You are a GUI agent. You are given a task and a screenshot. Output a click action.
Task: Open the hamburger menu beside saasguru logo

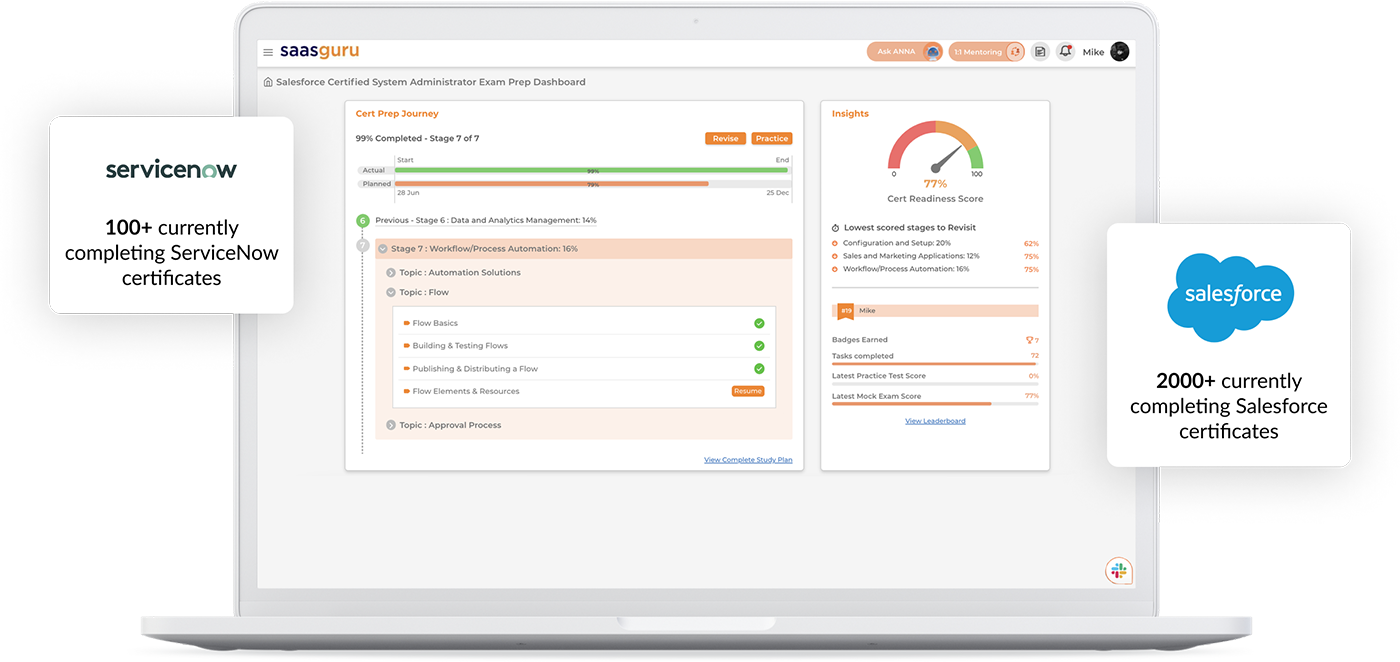coord(268,52)
